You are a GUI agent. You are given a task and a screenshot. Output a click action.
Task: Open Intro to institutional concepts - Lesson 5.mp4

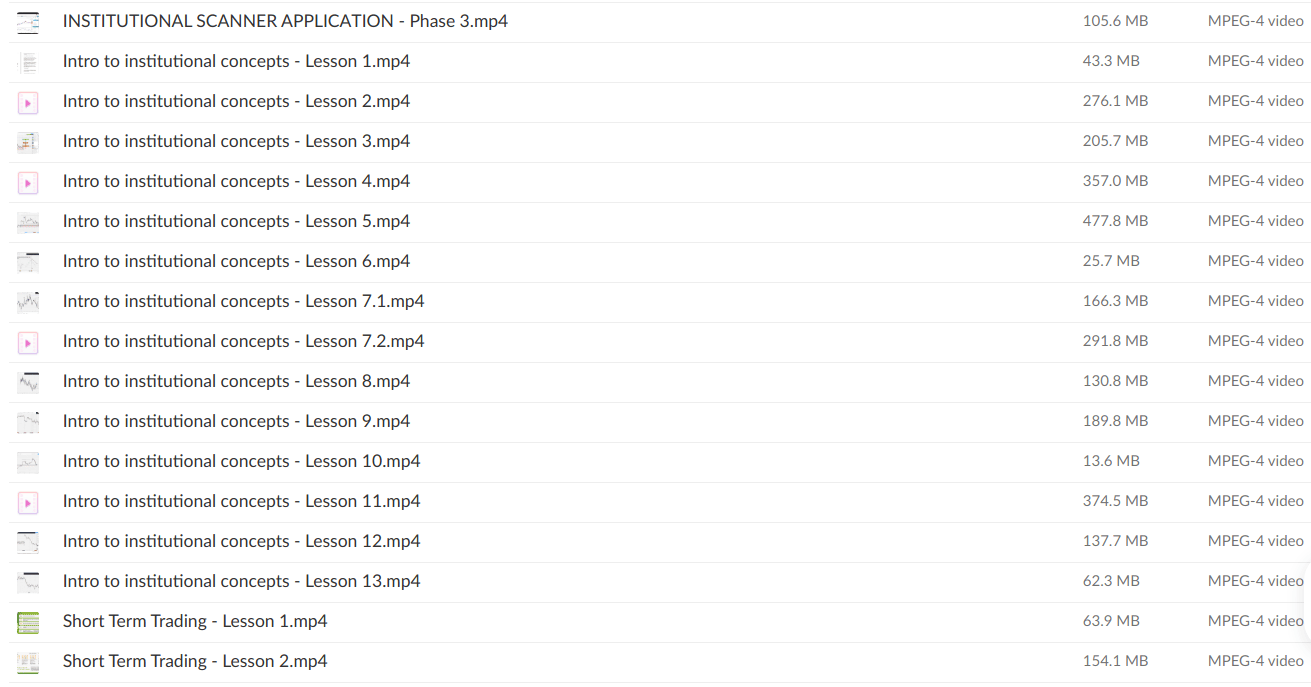(x=236, y=221)
